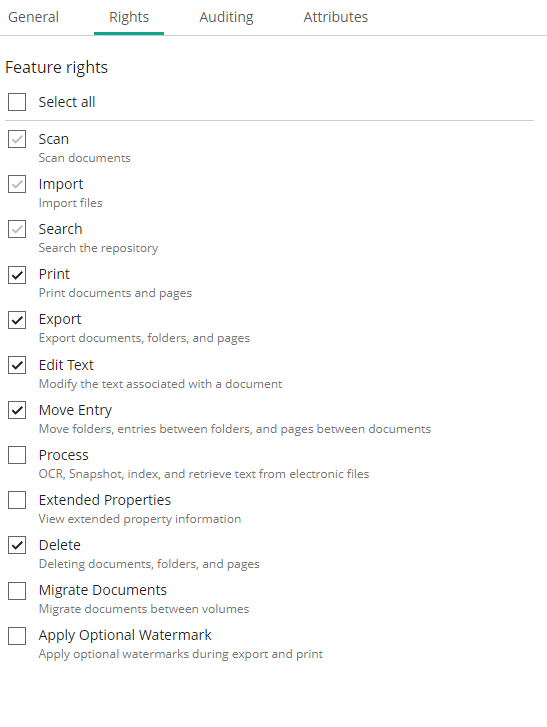Uncheck the Move Entry checkbox
Screen dimensions: 547x727
click(17, 410)
